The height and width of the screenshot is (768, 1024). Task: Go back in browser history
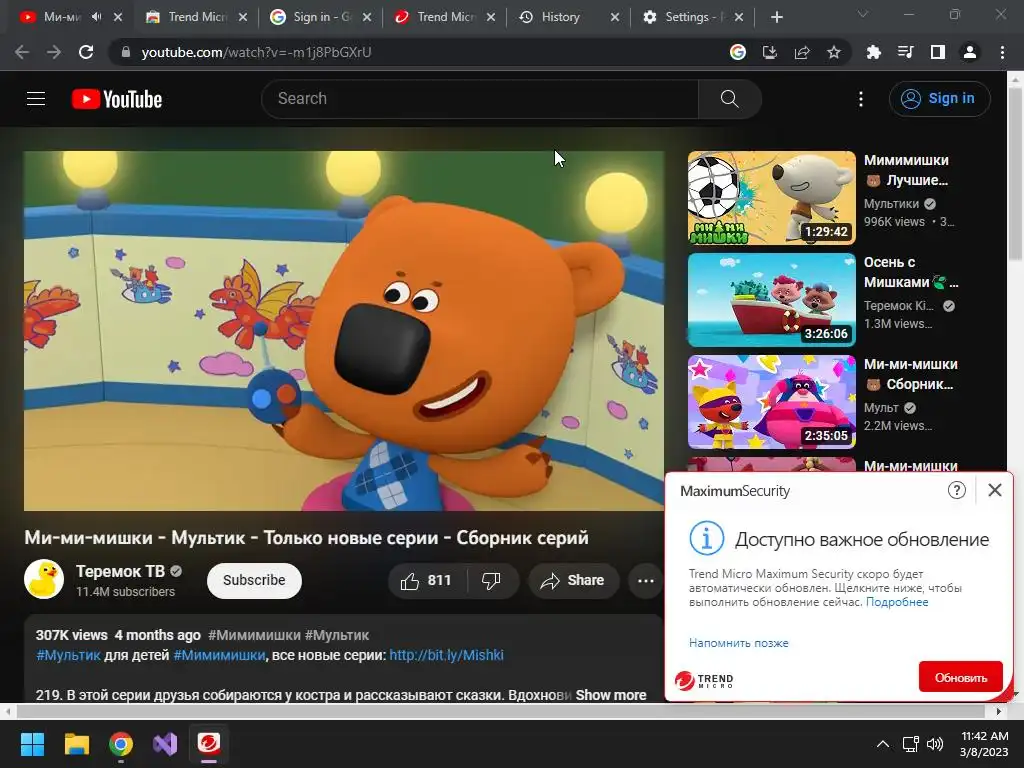coord(22,52)
